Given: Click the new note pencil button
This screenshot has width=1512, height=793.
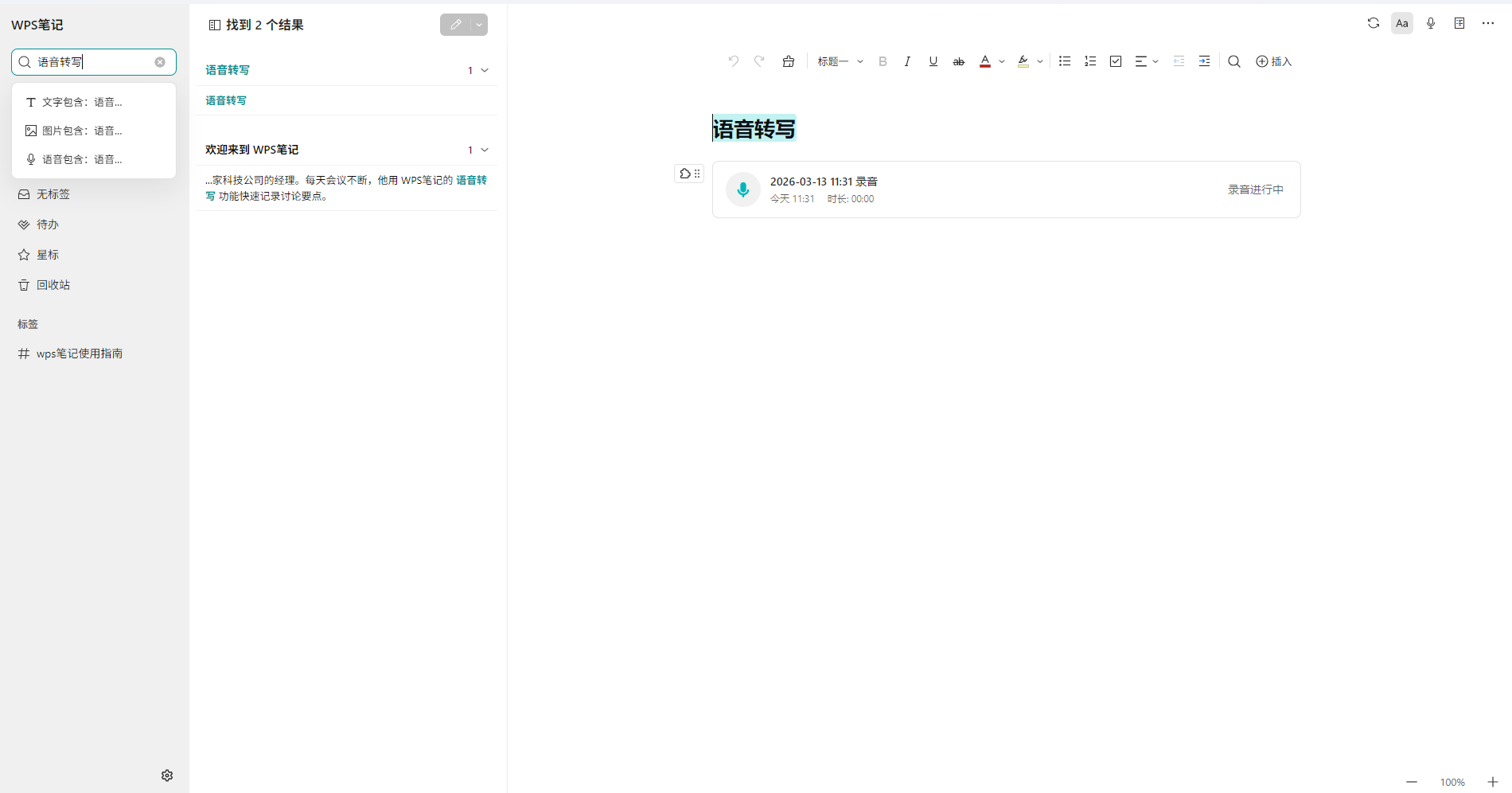Looking at the screenshot, I should pyautogui.click(x=455, y=25).
